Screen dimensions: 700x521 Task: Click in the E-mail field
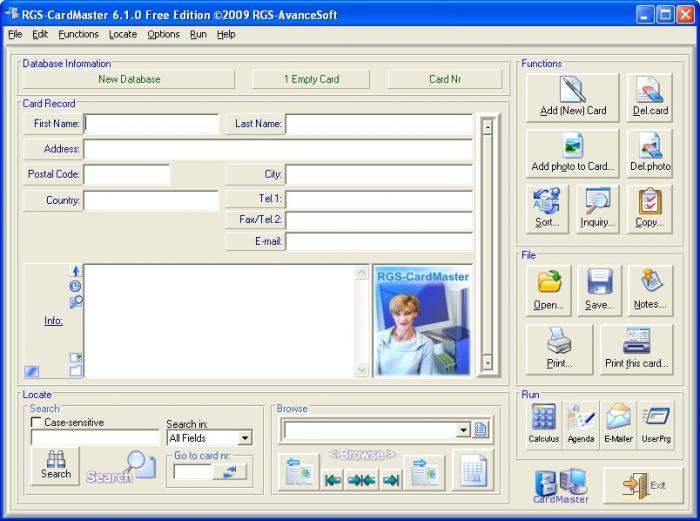coord(379,242)
